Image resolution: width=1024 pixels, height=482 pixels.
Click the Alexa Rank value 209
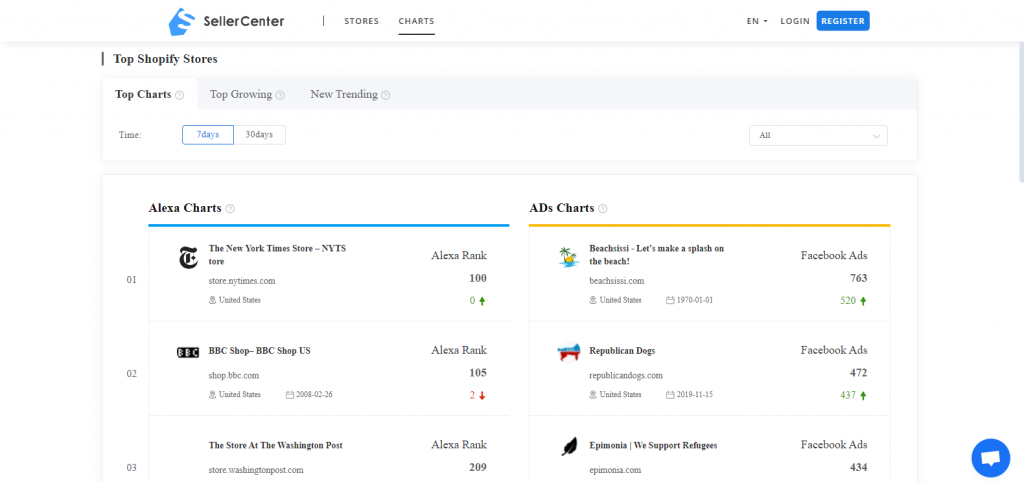[x=478, y=468]
